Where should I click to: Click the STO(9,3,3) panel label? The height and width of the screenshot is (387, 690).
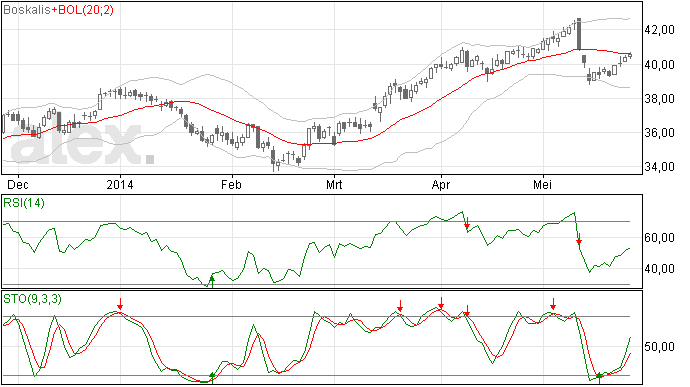tap(32, 299)
